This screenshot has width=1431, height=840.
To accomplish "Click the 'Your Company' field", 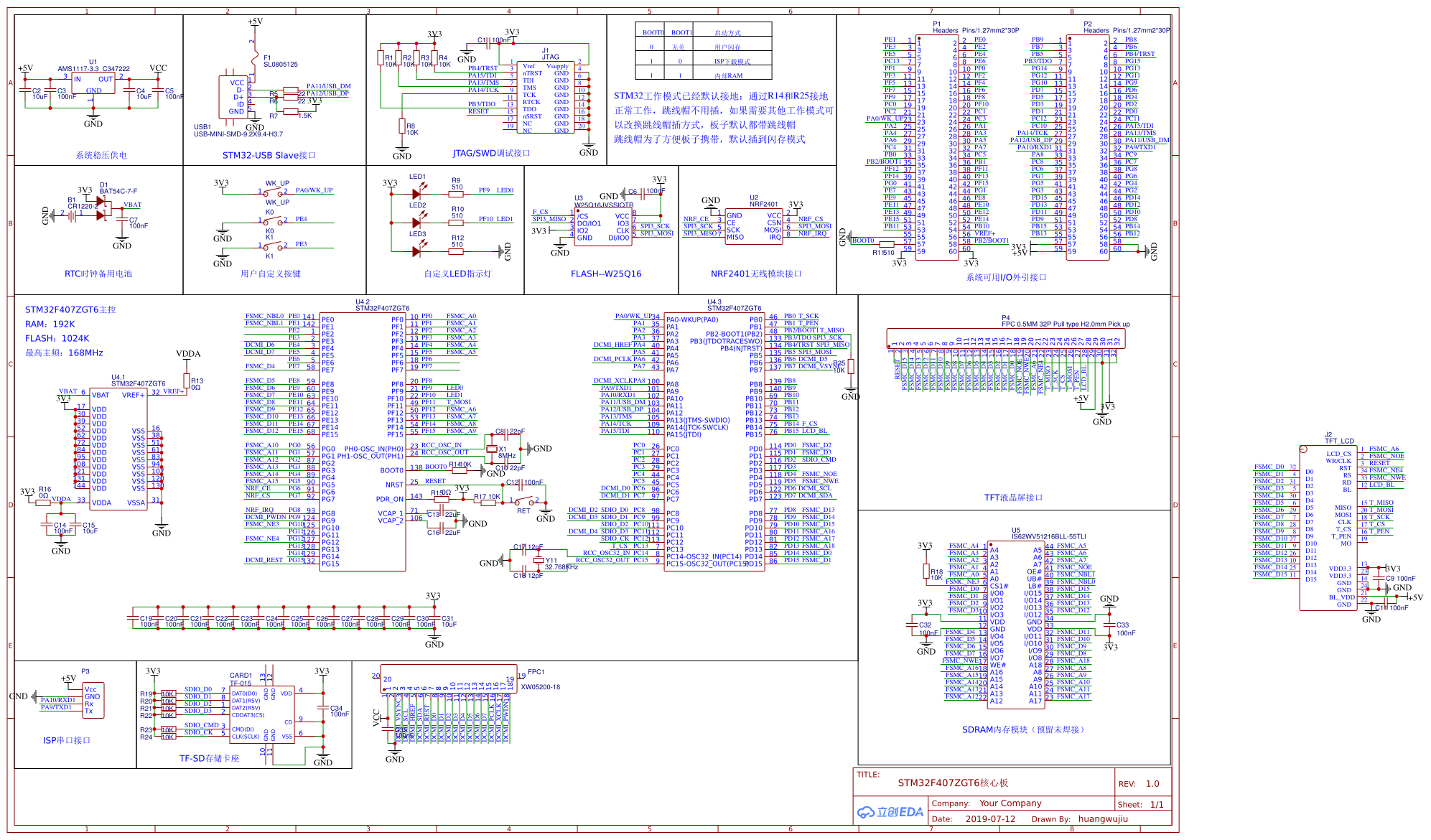I will coord(1010,803).
